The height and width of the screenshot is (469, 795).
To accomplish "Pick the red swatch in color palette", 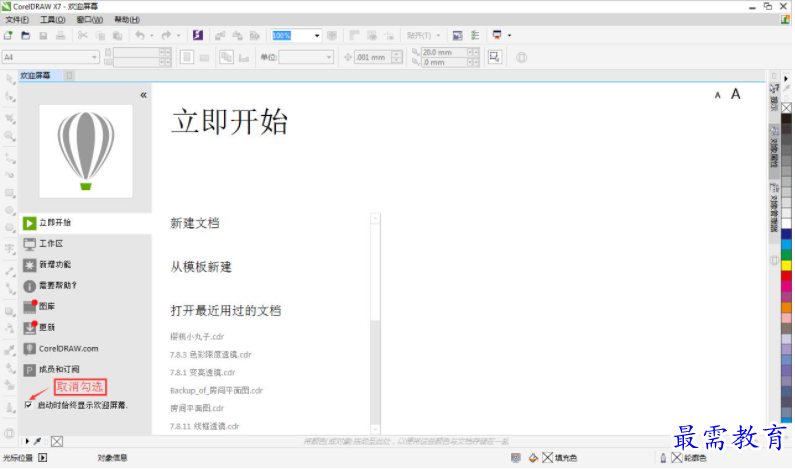I will point(786,276).
